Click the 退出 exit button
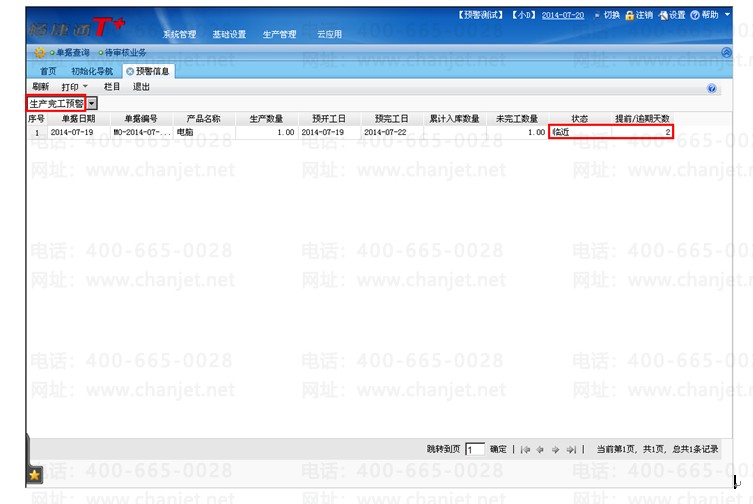This screenshot has height=504, width=753. 141,87
